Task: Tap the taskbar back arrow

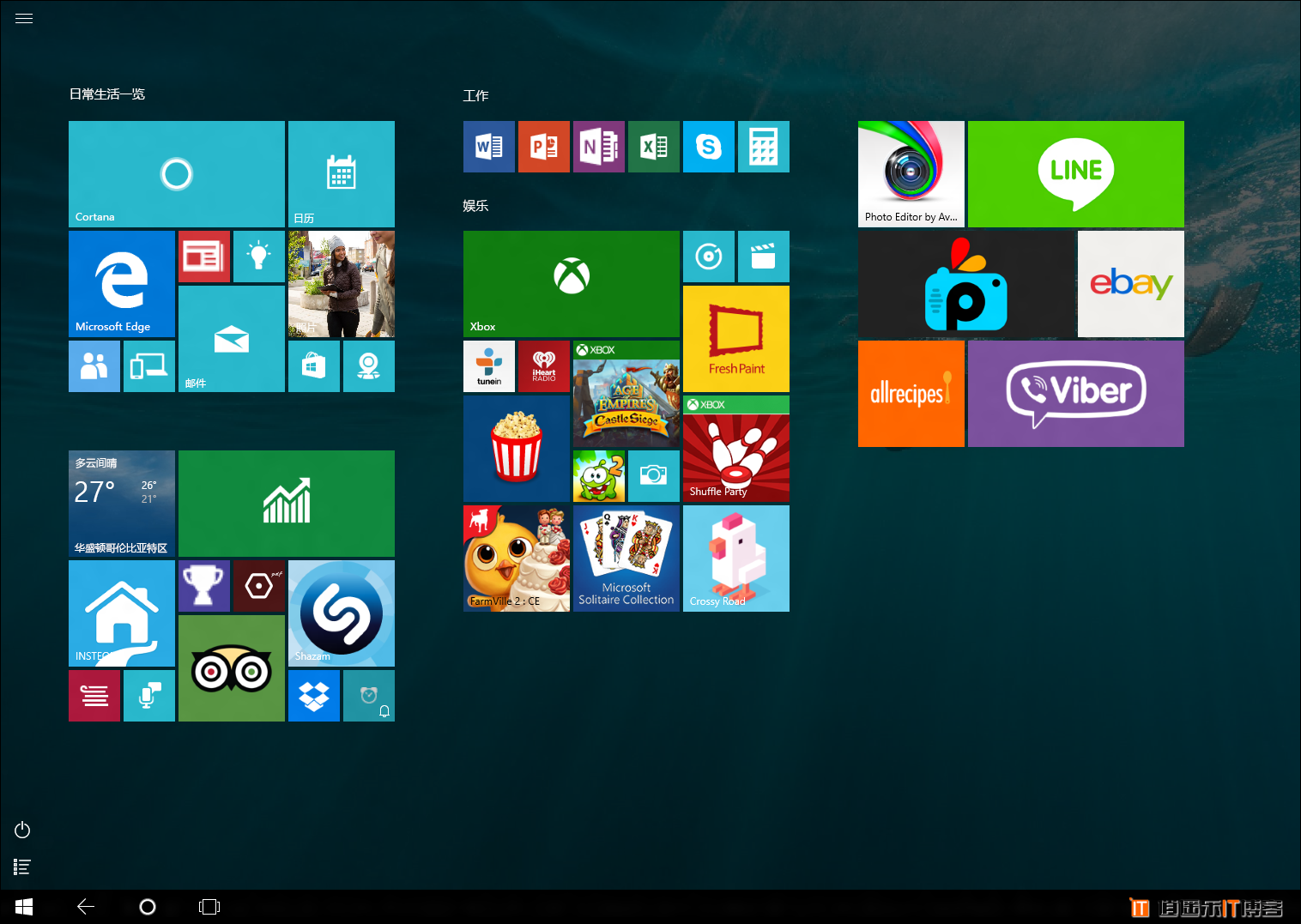Action: [86, 907]
